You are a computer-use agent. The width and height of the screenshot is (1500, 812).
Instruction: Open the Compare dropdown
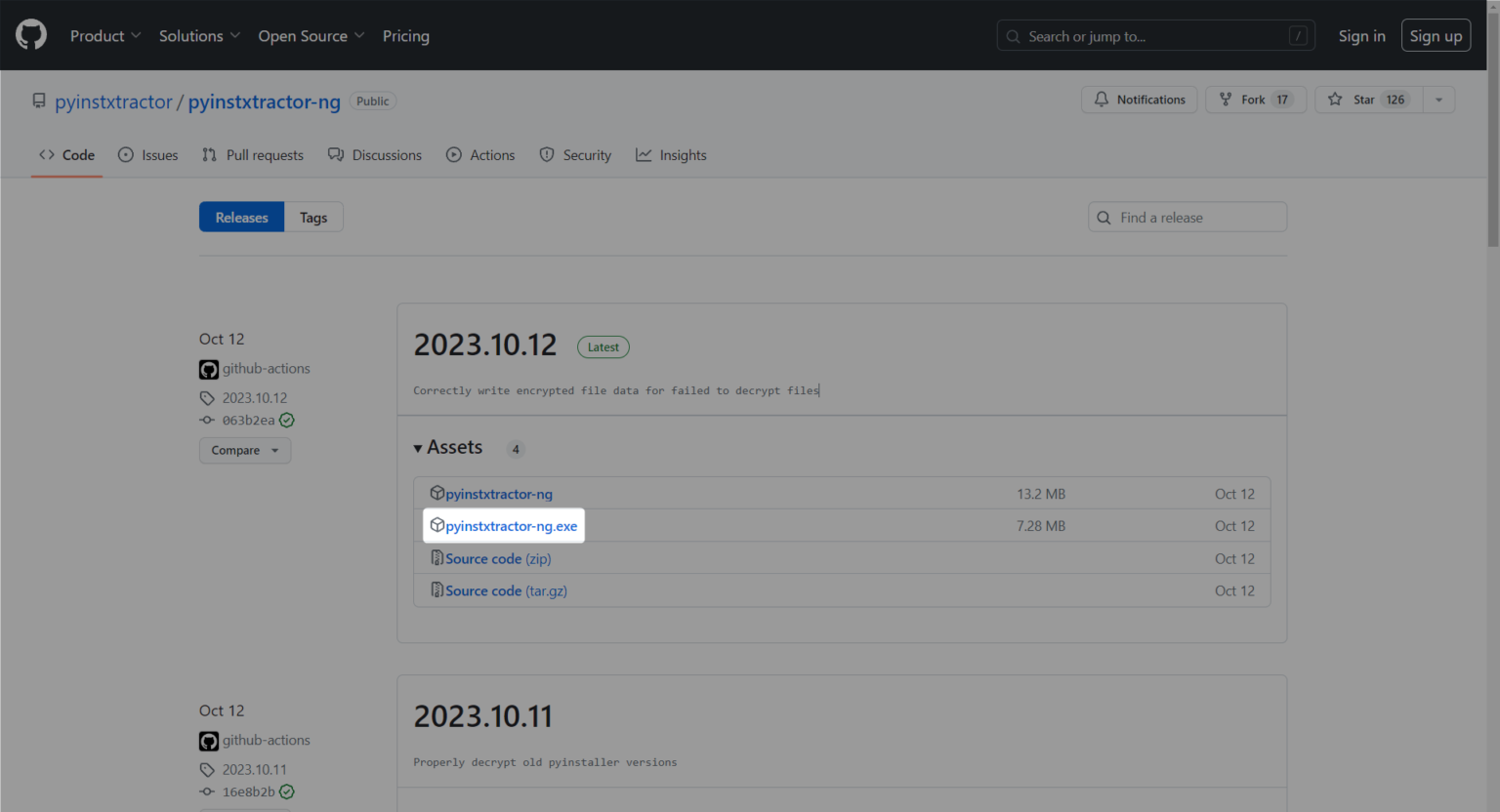tap(245, 451)
